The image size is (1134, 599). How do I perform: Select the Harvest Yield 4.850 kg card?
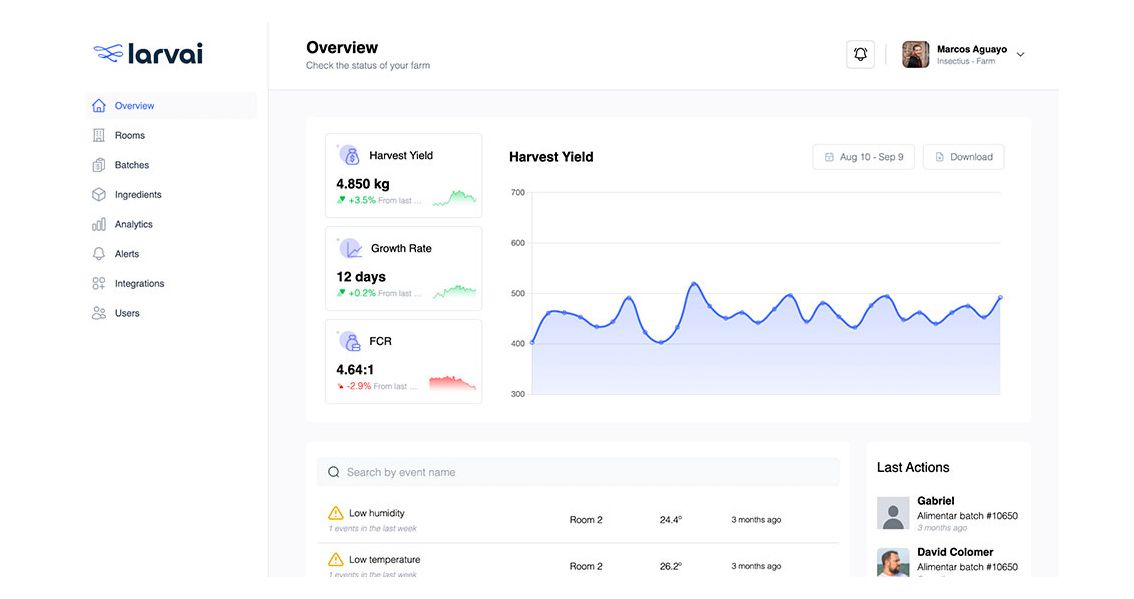coord(403,176)
